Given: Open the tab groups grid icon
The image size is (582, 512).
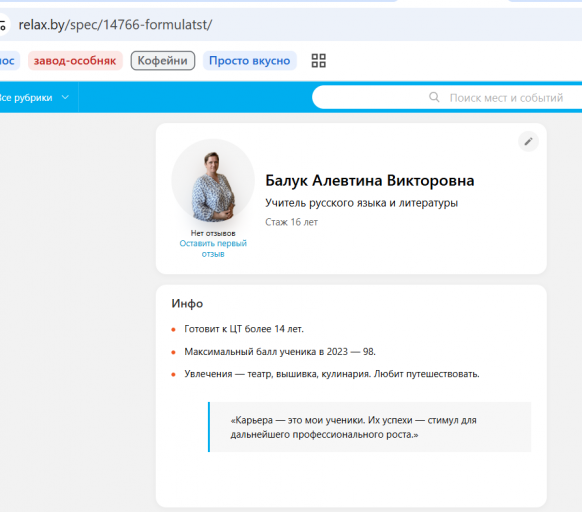Looking at the screenshot, I should pyautogui.click(x=318, y=61).
